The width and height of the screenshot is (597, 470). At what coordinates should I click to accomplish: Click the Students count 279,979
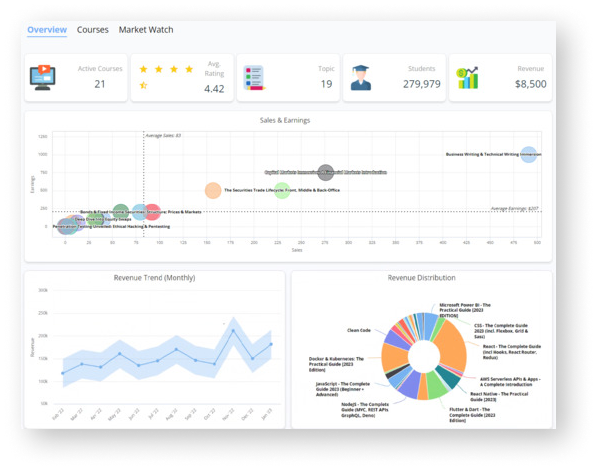[x=422, y=84]
